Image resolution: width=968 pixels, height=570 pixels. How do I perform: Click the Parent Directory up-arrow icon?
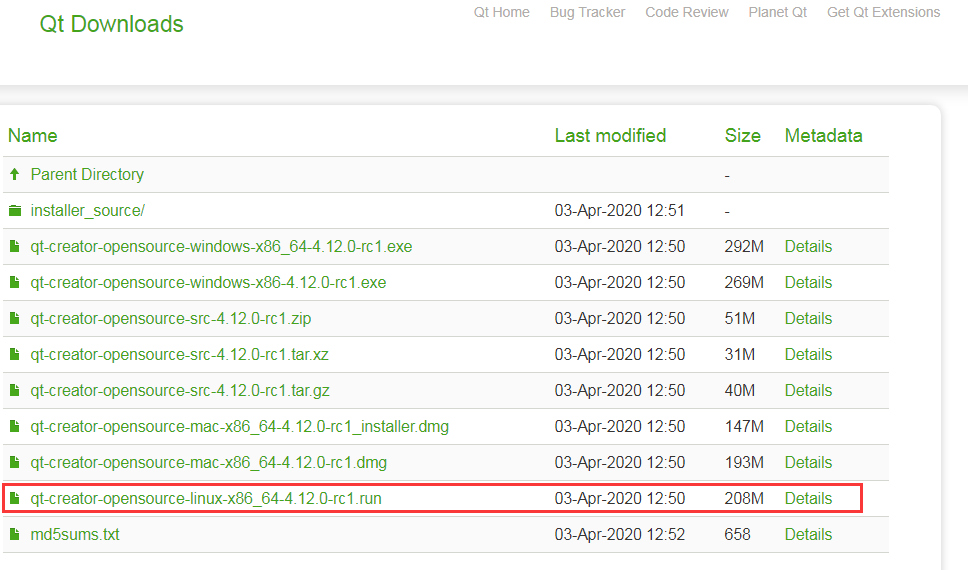click(15, 175)
